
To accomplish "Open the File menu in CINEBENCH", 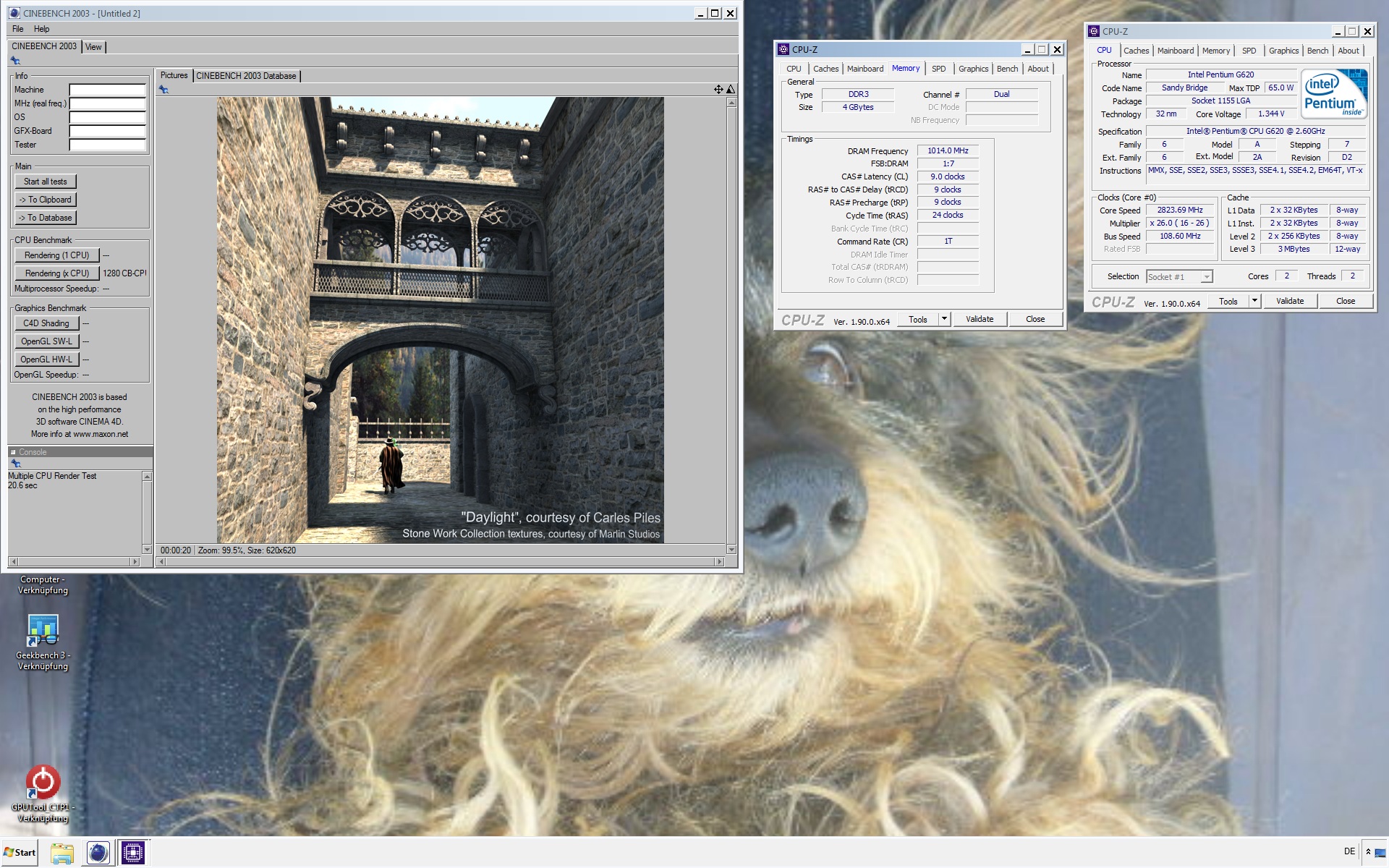I will coord(18,29).
